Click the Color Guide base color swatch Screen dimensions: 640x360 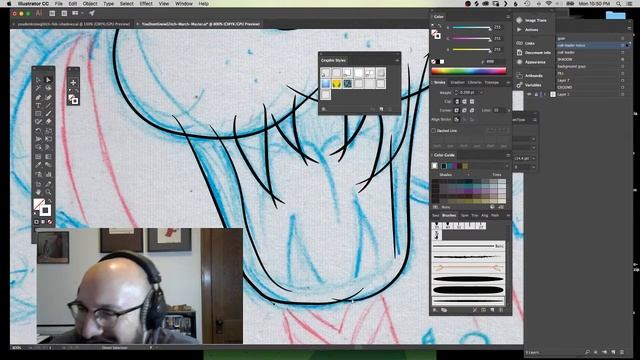[x=435, y=166]
